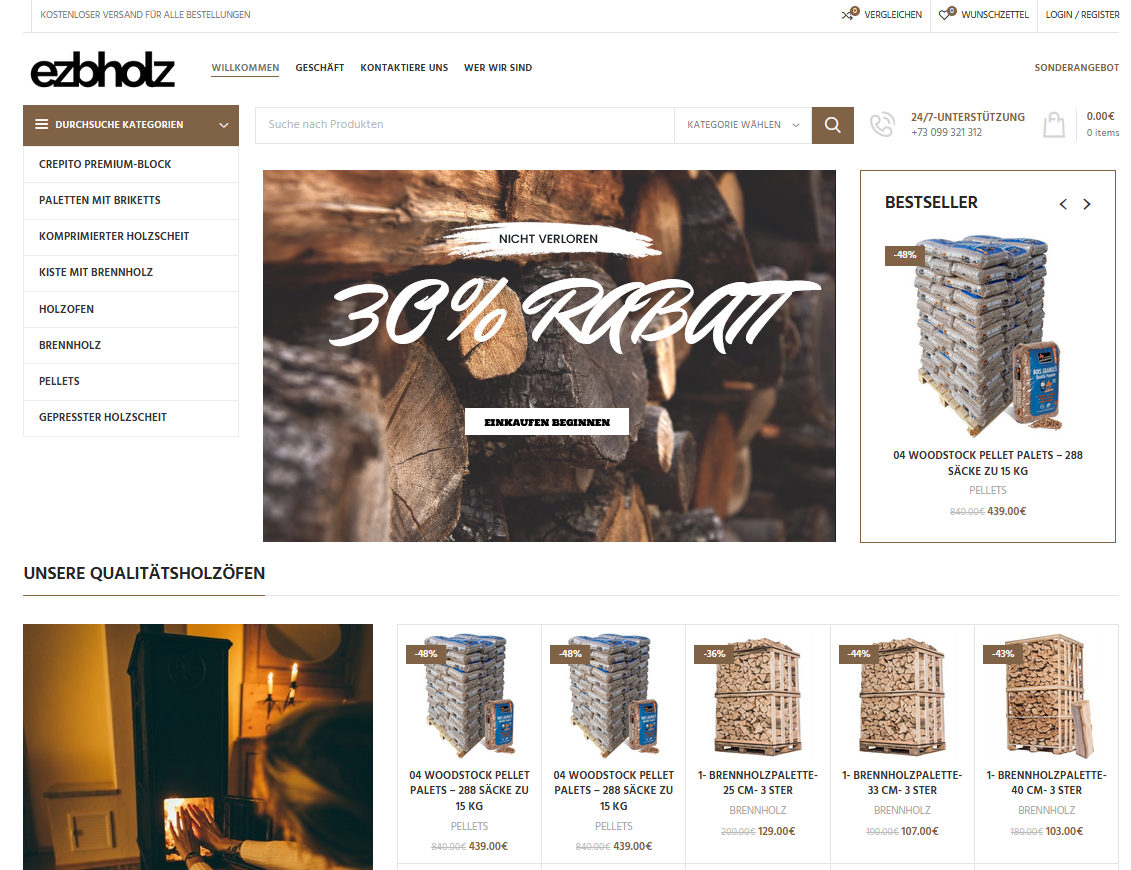Viewport: 1131px width, 870px height.
Task: Collapse the Durchsuche Kategorien chevron
Action: (x=224, y=125)
